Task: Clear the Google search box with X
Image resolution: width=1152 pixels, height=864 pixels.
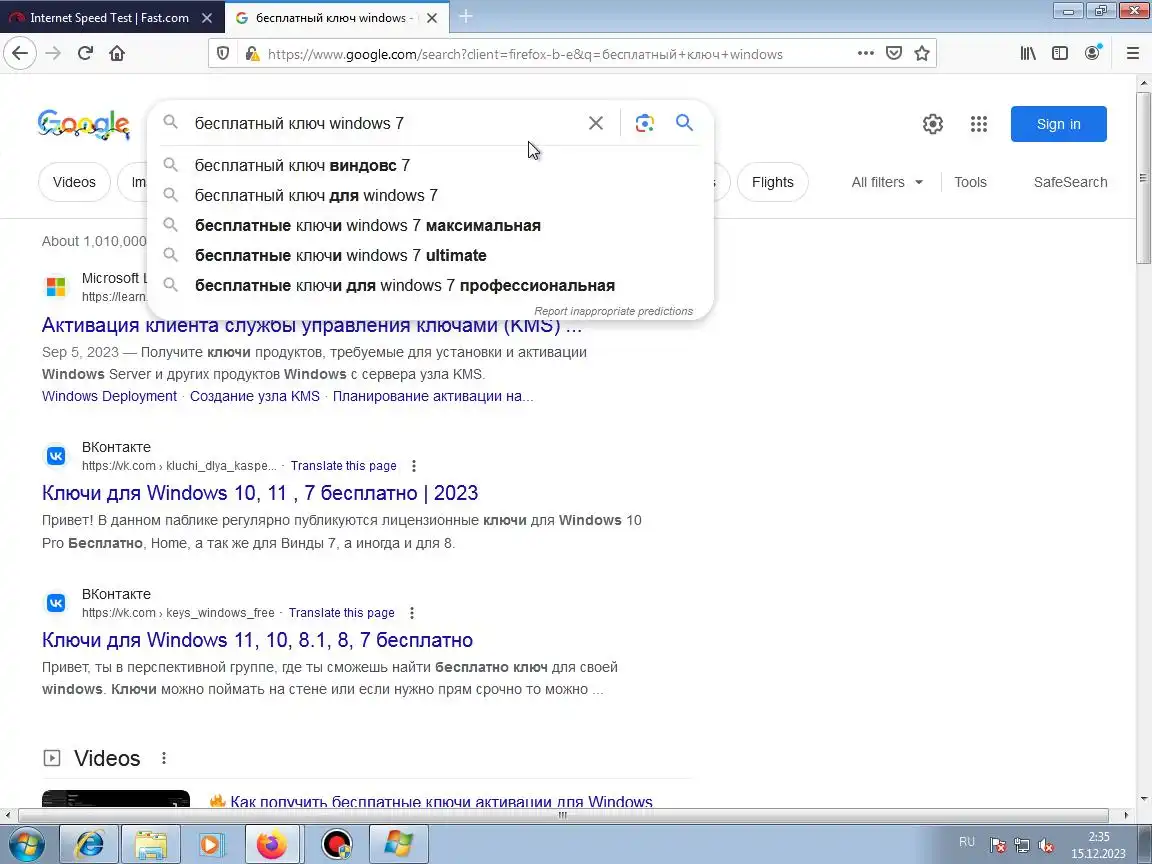Action: [x=596, y=123]
